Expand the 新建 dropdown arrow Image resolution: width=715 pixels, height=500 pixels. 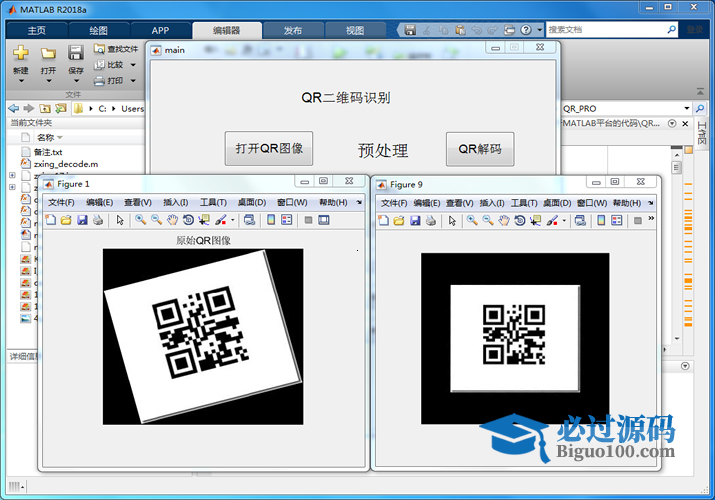click(21, 81)
